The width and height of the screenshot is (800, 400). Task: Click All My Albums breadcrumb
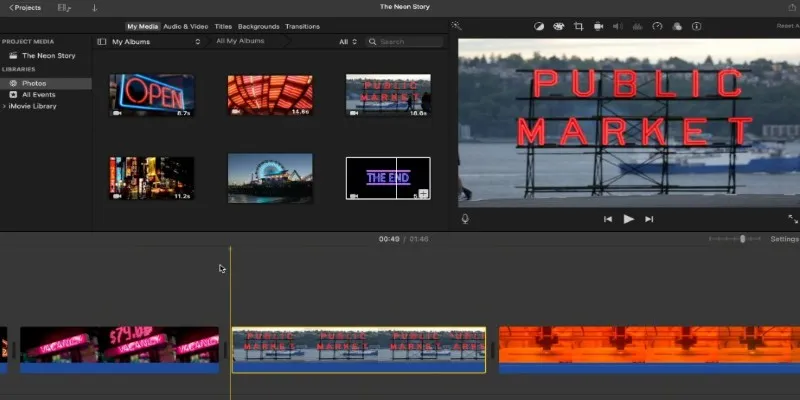[x=240, y=41]
